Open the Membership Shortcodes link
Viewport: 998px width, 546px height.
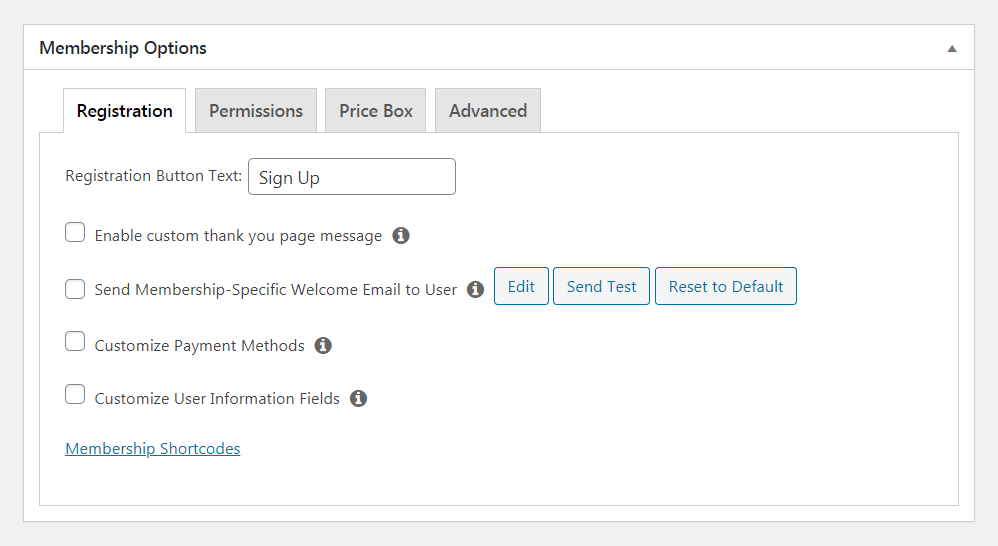click(153, 449)
